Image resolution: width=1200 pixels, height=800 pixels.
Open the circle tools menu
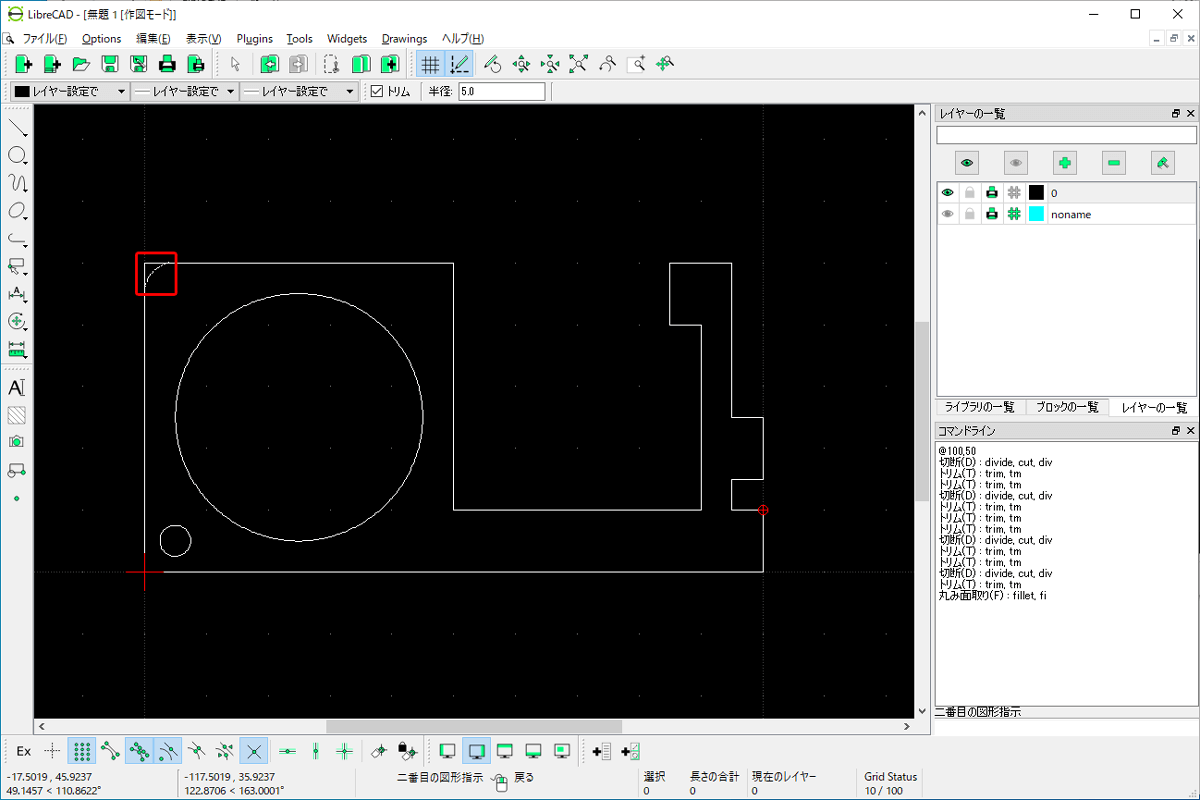(x=17, y=156)
